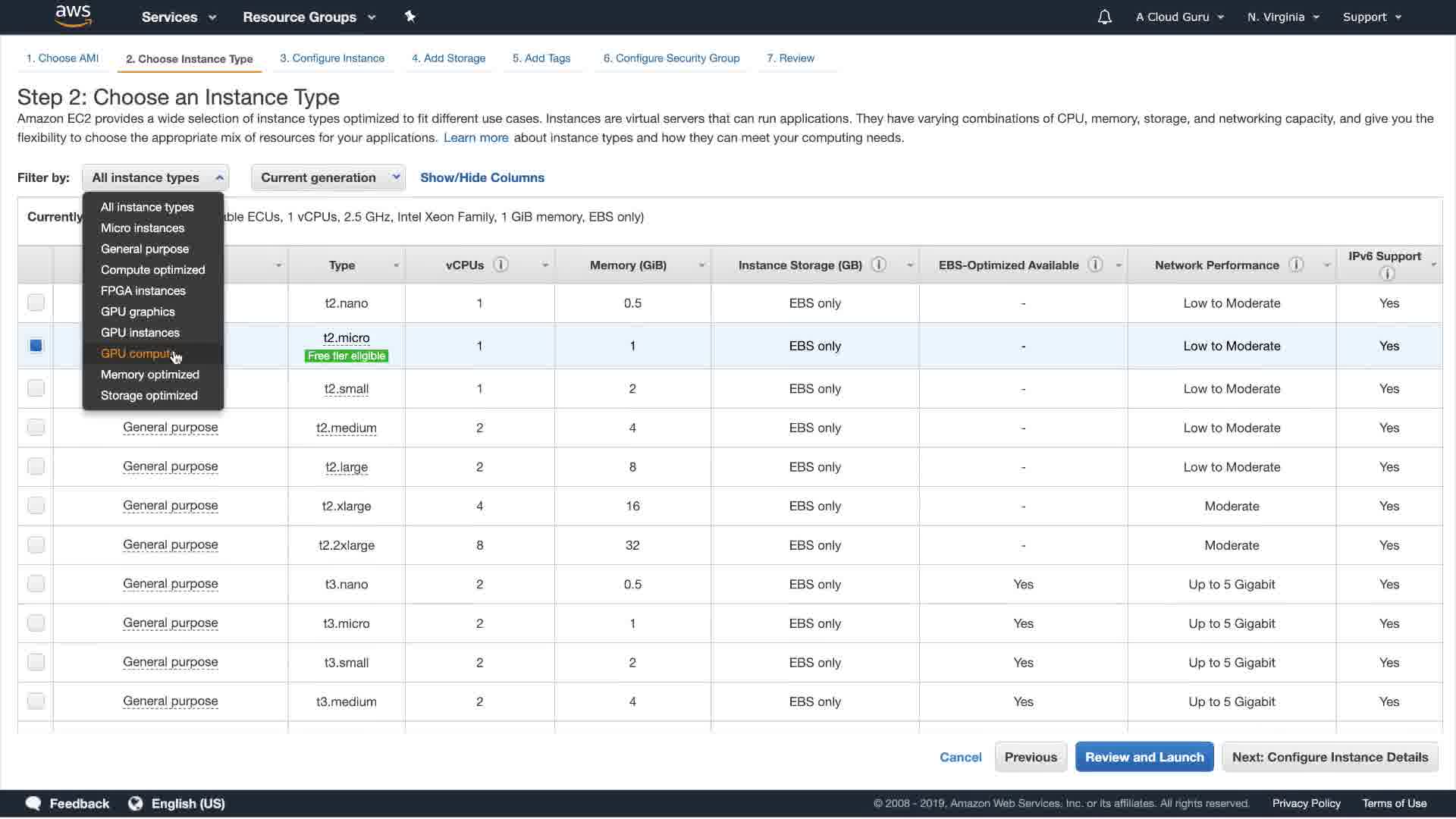Click the Feedback speech bubble icon

click(x=33, y=803)
